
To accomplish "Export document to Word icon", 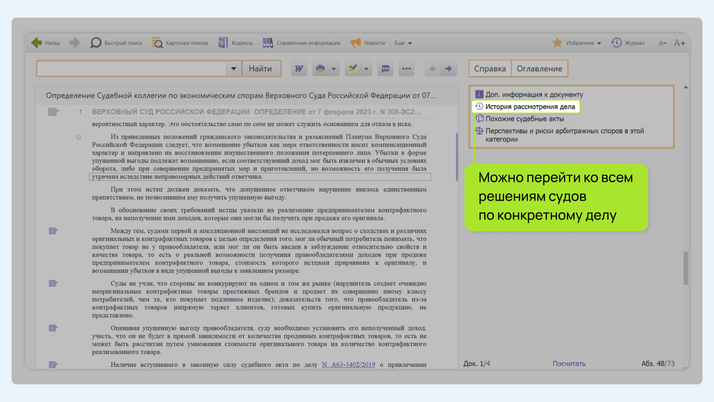I will [298, 69].
